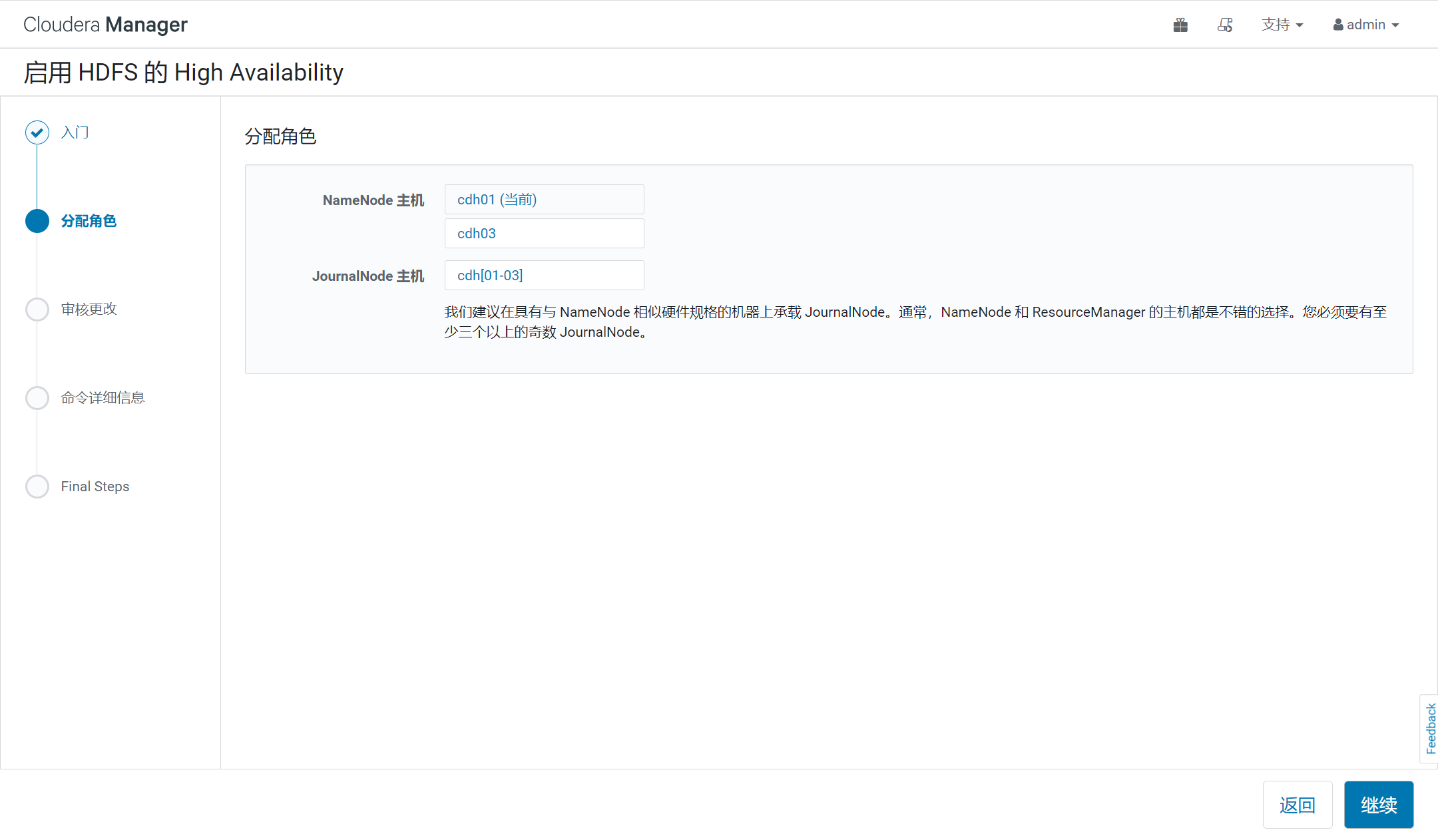The image size is (1438, 840).
Task: Click the 支持 dropdown caret arrow
Action: [x=1300, y=25]
